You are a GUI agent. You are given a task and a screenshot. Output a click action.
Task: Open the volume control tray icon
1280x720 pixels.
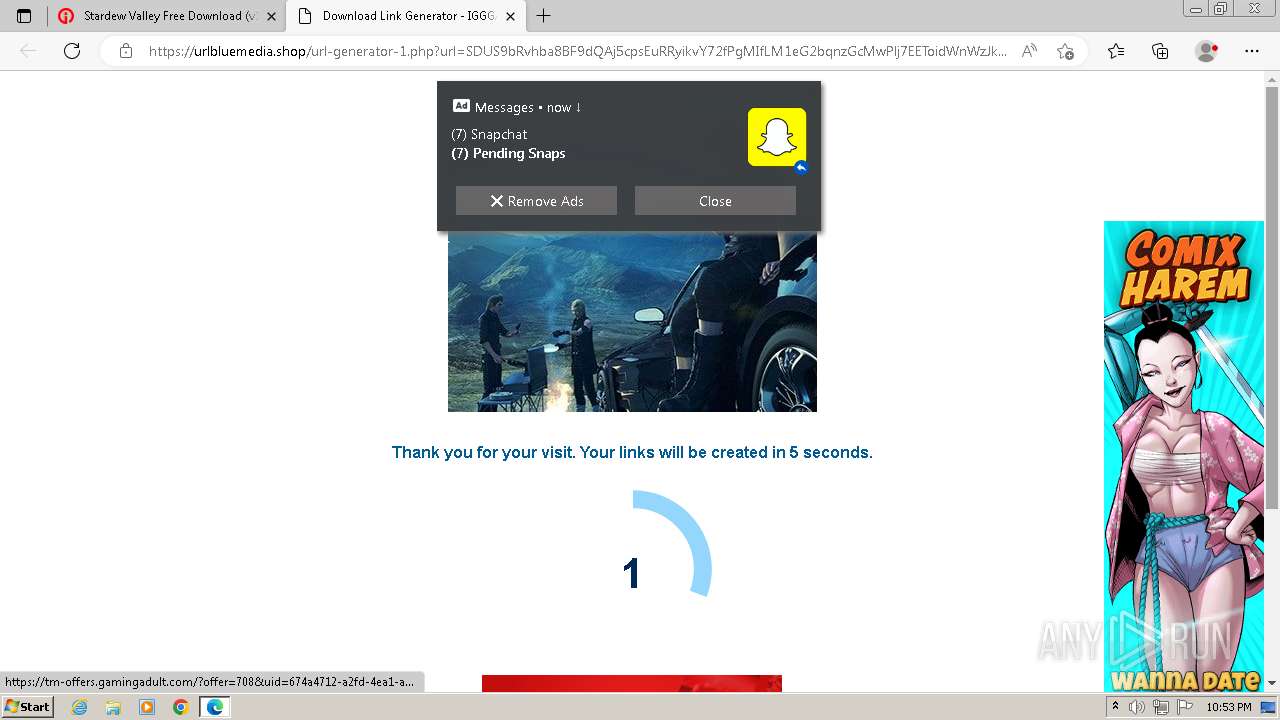pos(1137,707)
